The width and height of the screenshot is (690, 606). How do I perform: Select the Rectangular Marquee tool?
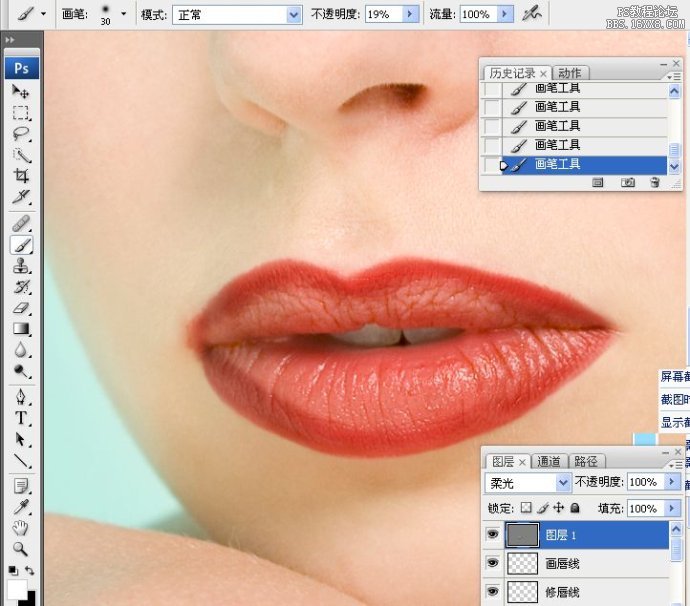click(20, 113)
